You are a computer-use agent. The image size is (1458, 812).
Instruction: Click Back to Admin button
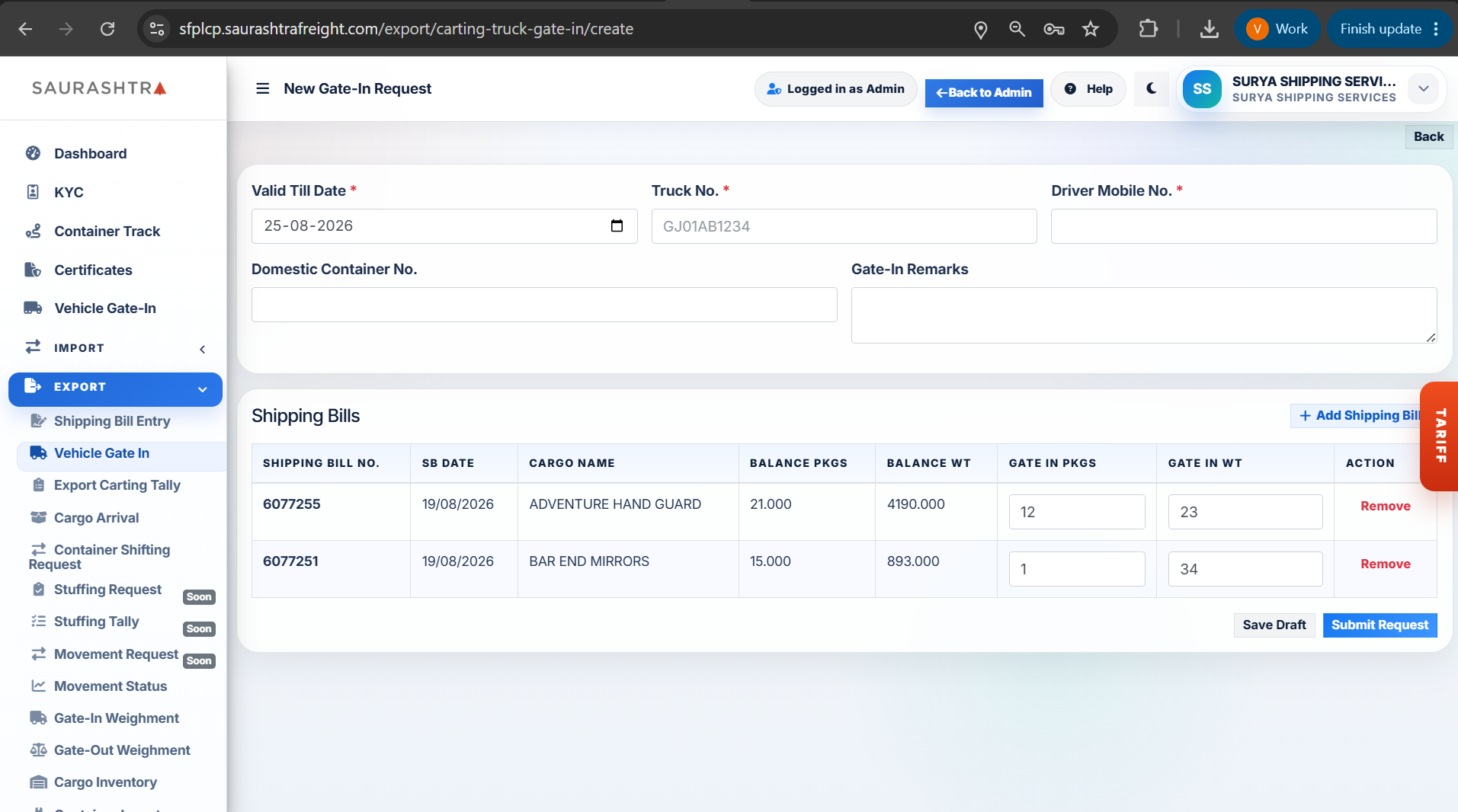point(984,92)
